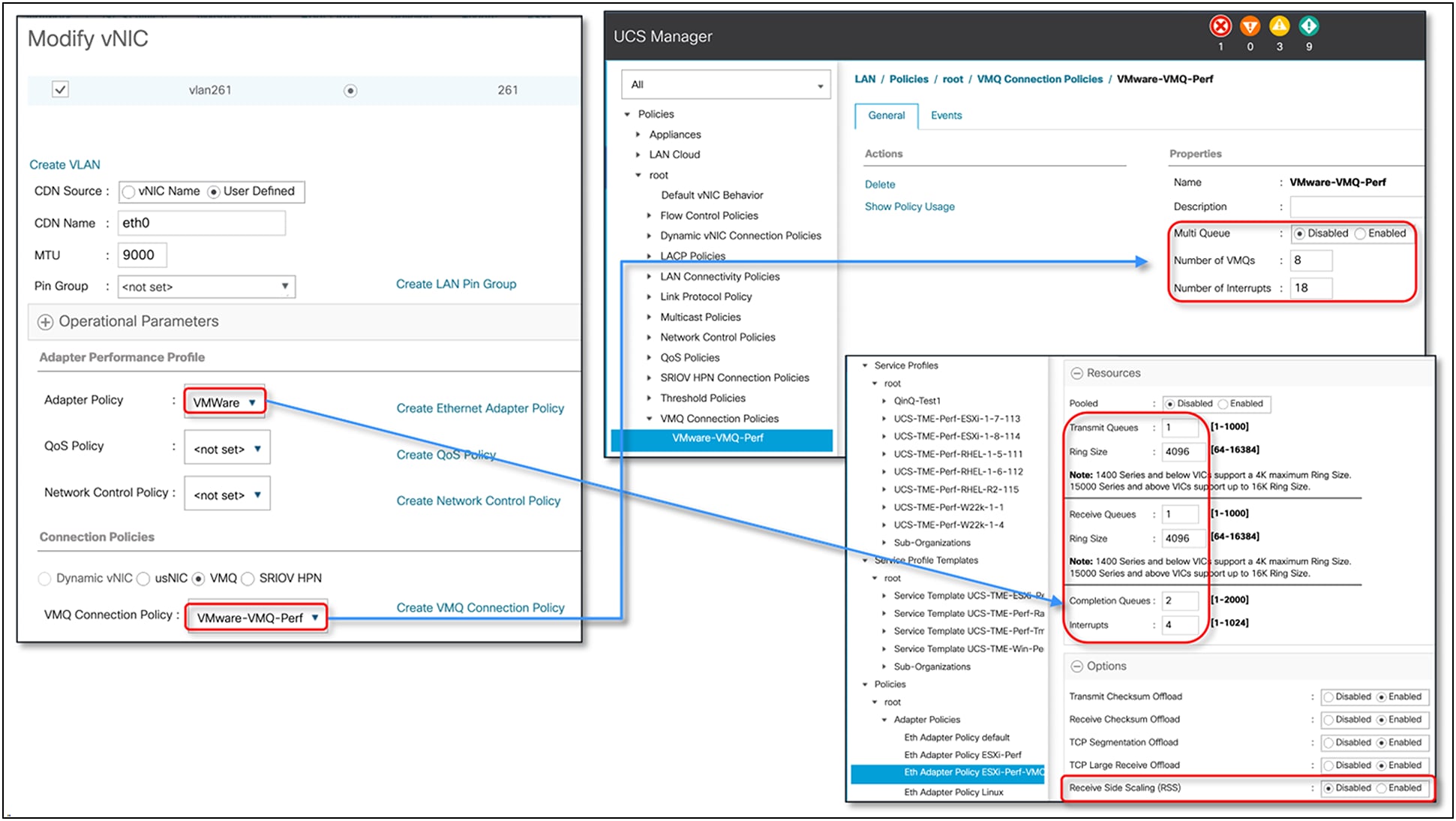Disable TCP Segmentation Offload
1456x821 pixels.
(x=1328, y=743)
